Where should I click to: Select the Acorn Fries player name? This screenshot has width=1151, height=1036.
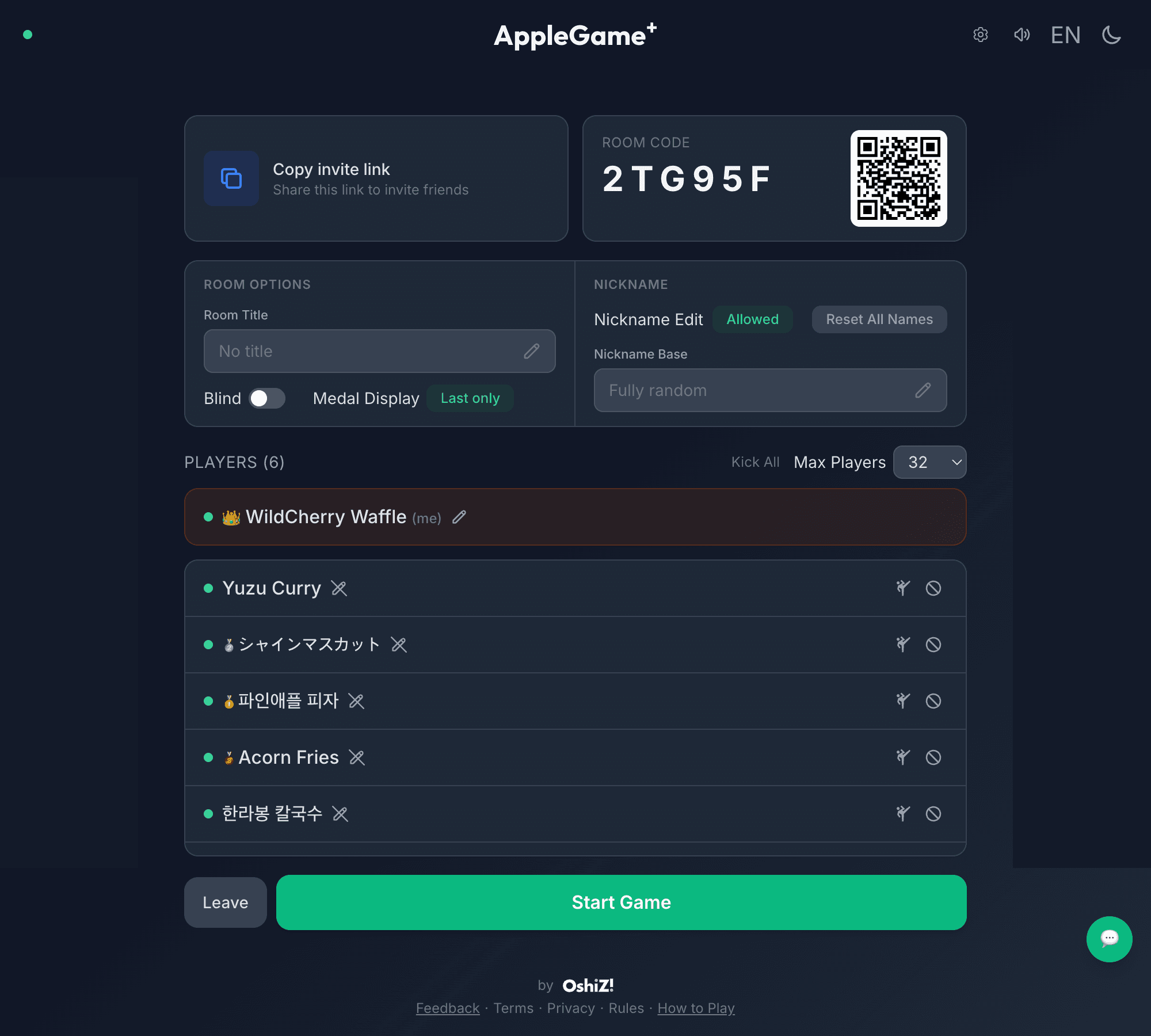click(288, 757)
